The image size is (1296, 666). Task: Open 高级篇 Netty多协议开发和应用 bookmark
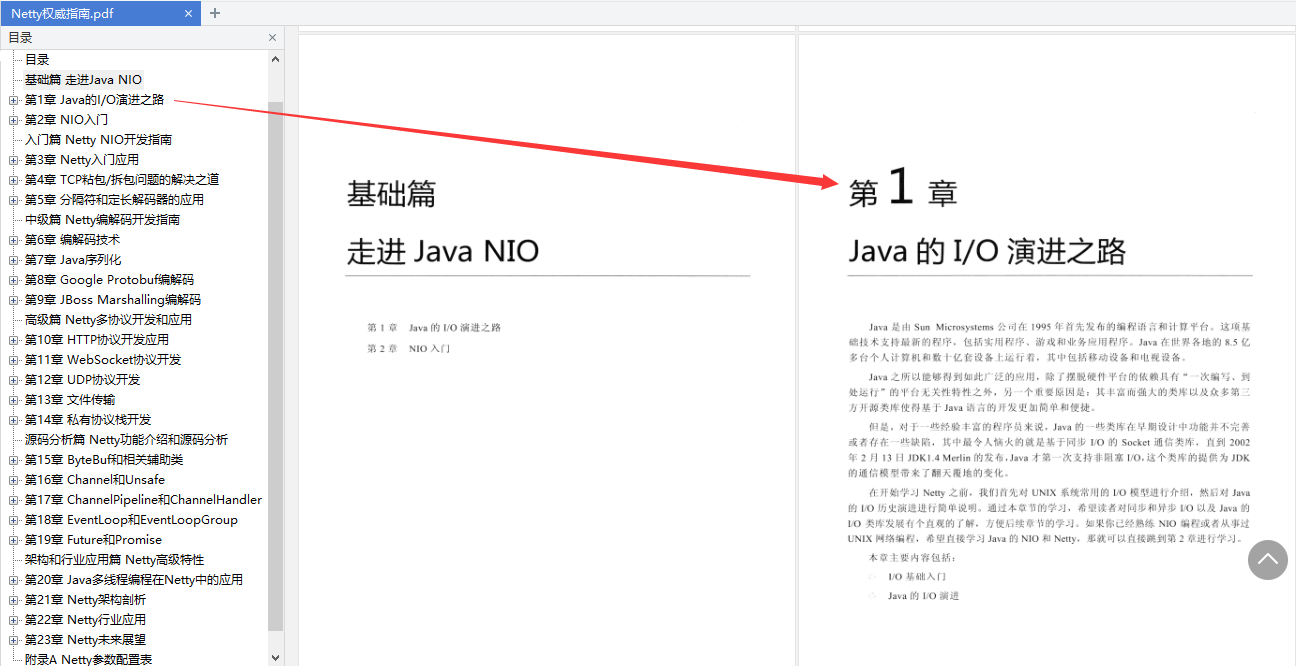(x=108, y=320)
